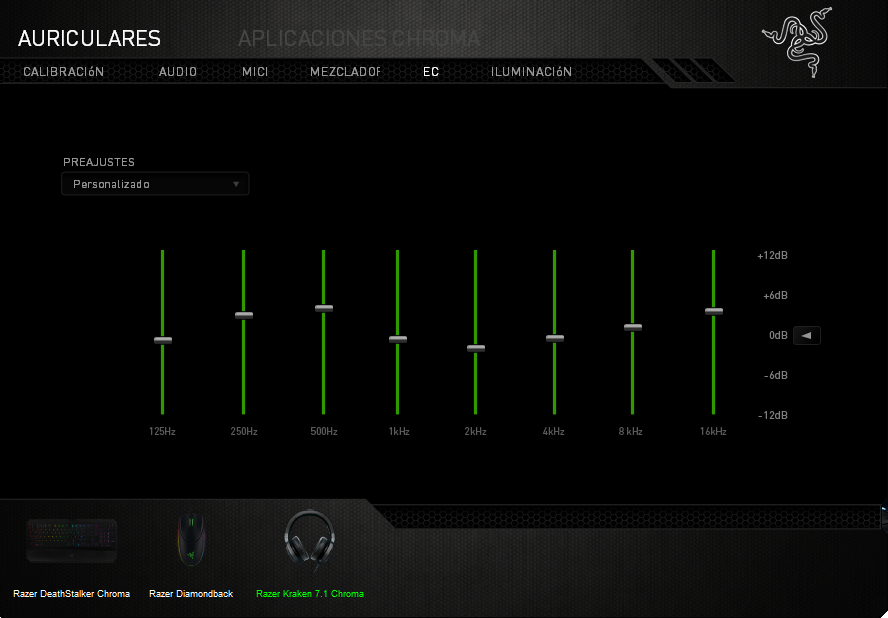Click the 4kHz slider handle

click(x=555, y=338)
